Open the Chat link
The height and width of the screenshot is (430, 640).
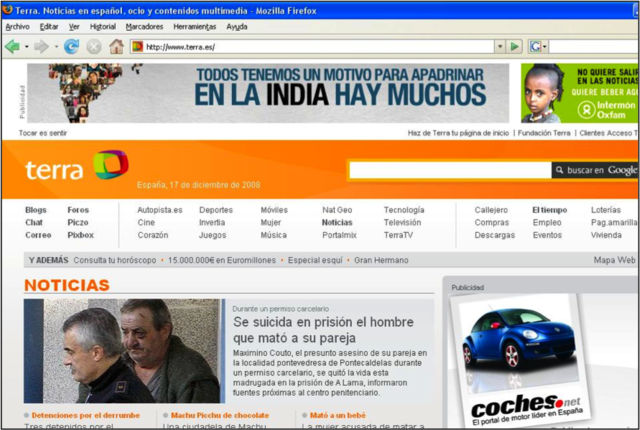coord(34,222)
